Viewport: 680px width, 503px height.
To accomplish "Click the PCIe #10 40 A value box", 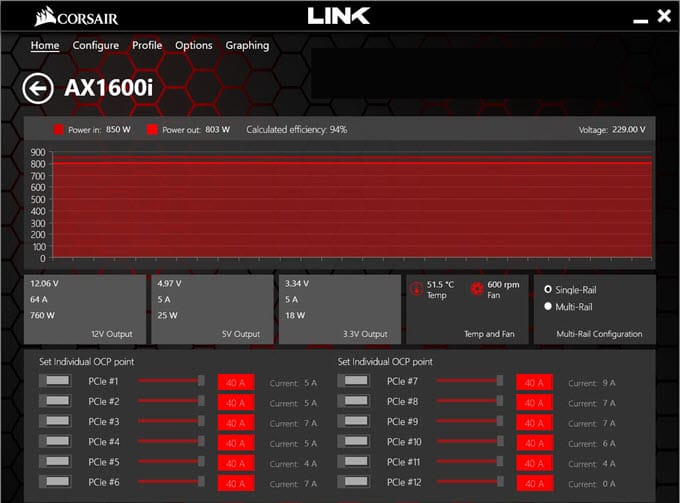I will (x=535, y=443).
